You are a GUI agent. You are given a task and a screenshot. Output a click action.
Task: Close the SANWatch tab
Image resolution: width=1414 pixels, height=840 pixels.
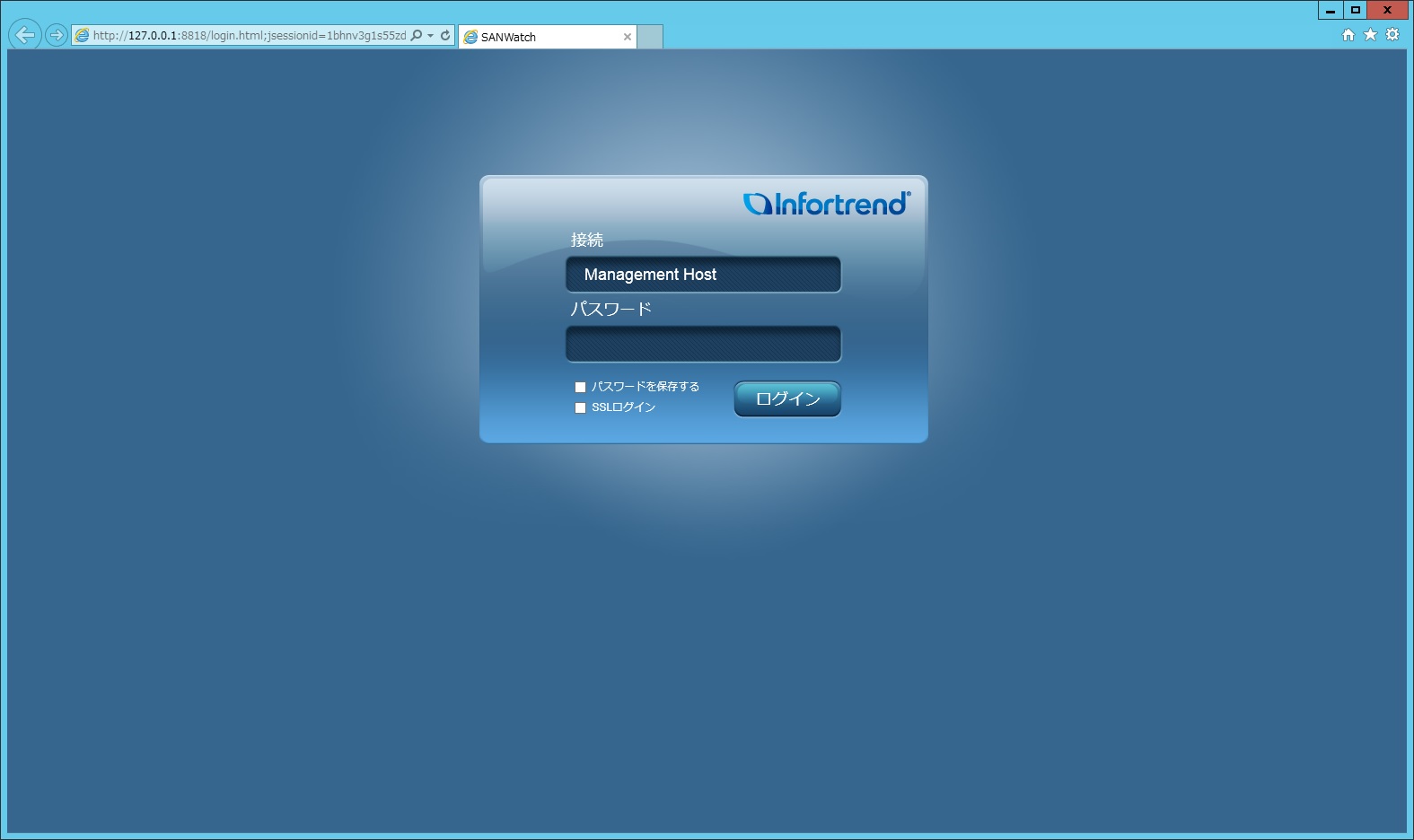click(627, 37)
